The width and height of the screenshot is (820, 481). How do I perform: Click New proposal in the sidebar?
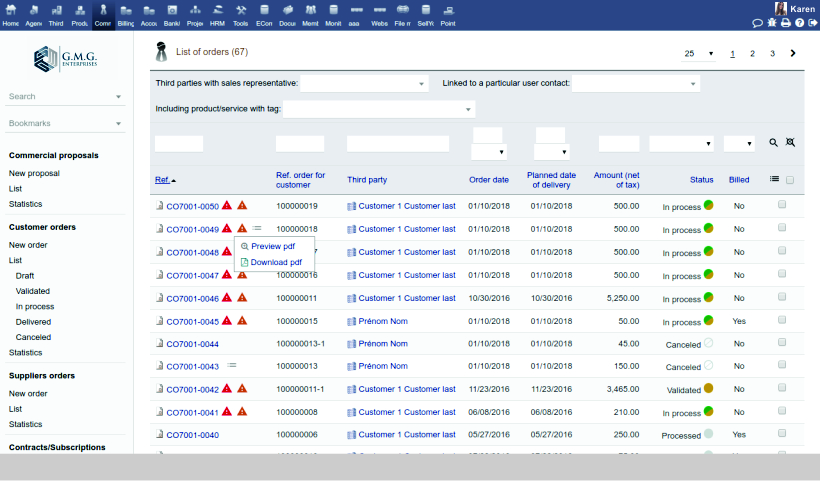[x=34, y=173]
